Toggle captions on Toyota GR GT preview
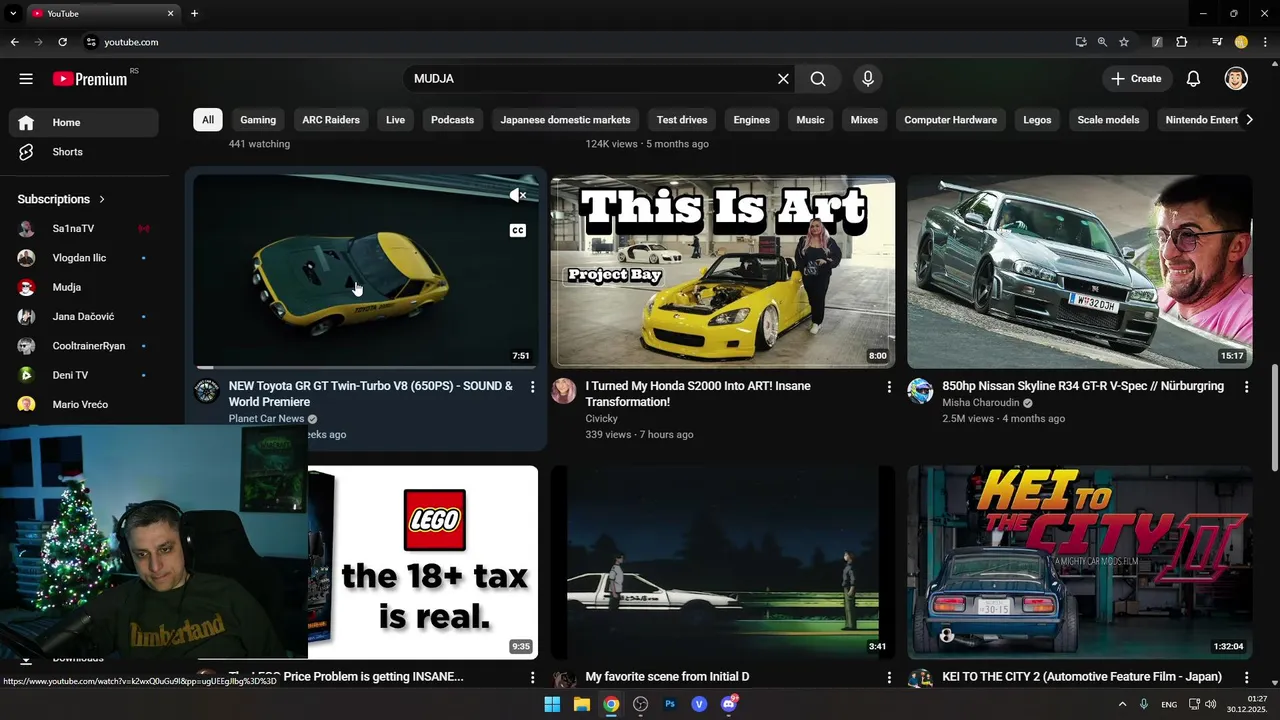 tap(517, 230)
